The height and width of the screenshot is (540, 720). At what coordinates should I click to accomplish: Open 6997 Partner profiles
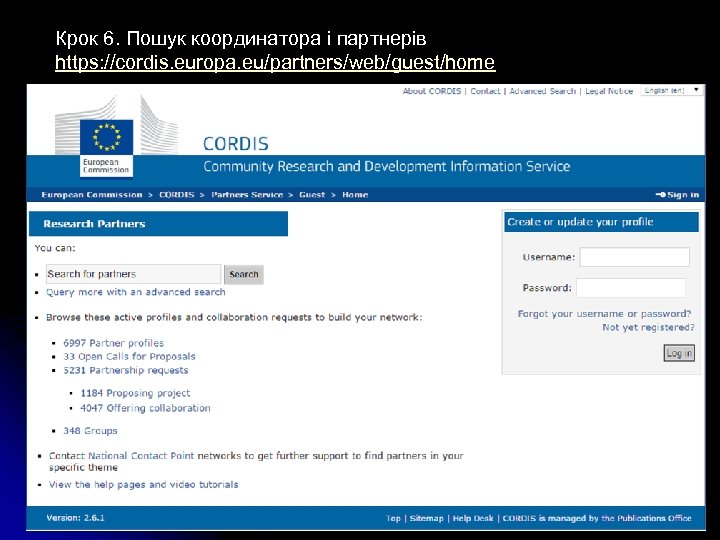[x=113, y=343]
